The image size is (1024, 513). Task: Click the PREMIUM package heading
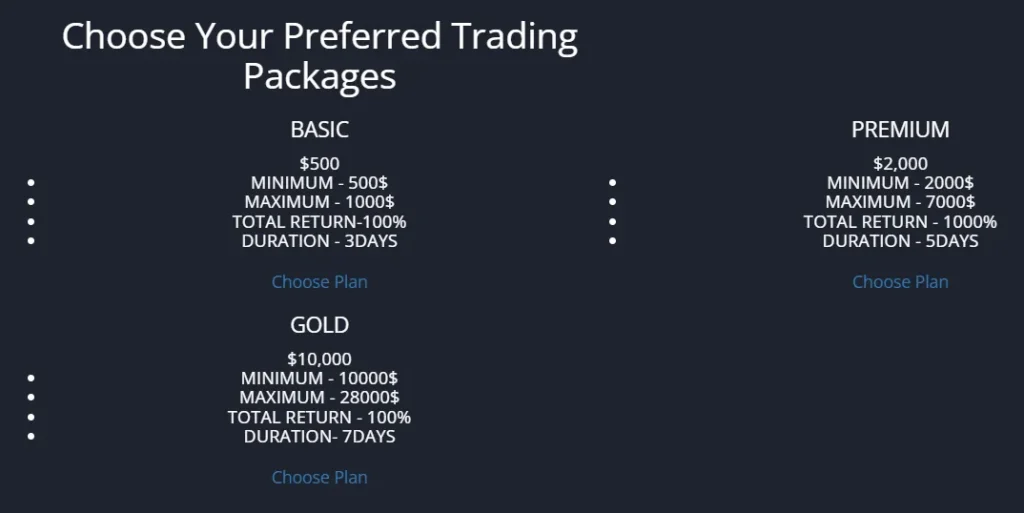(900, 129)
